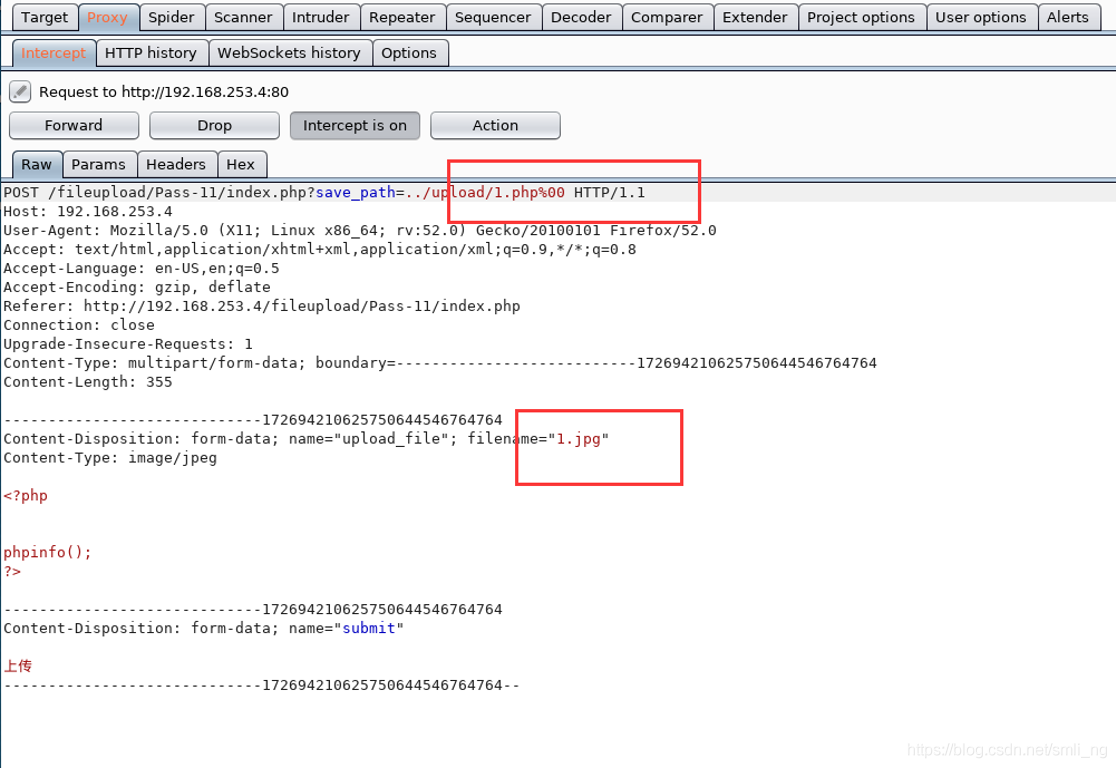Viewport: 1116px width, 768px height.
Task: Click the 上传 submit value
Action: (18, 666)
